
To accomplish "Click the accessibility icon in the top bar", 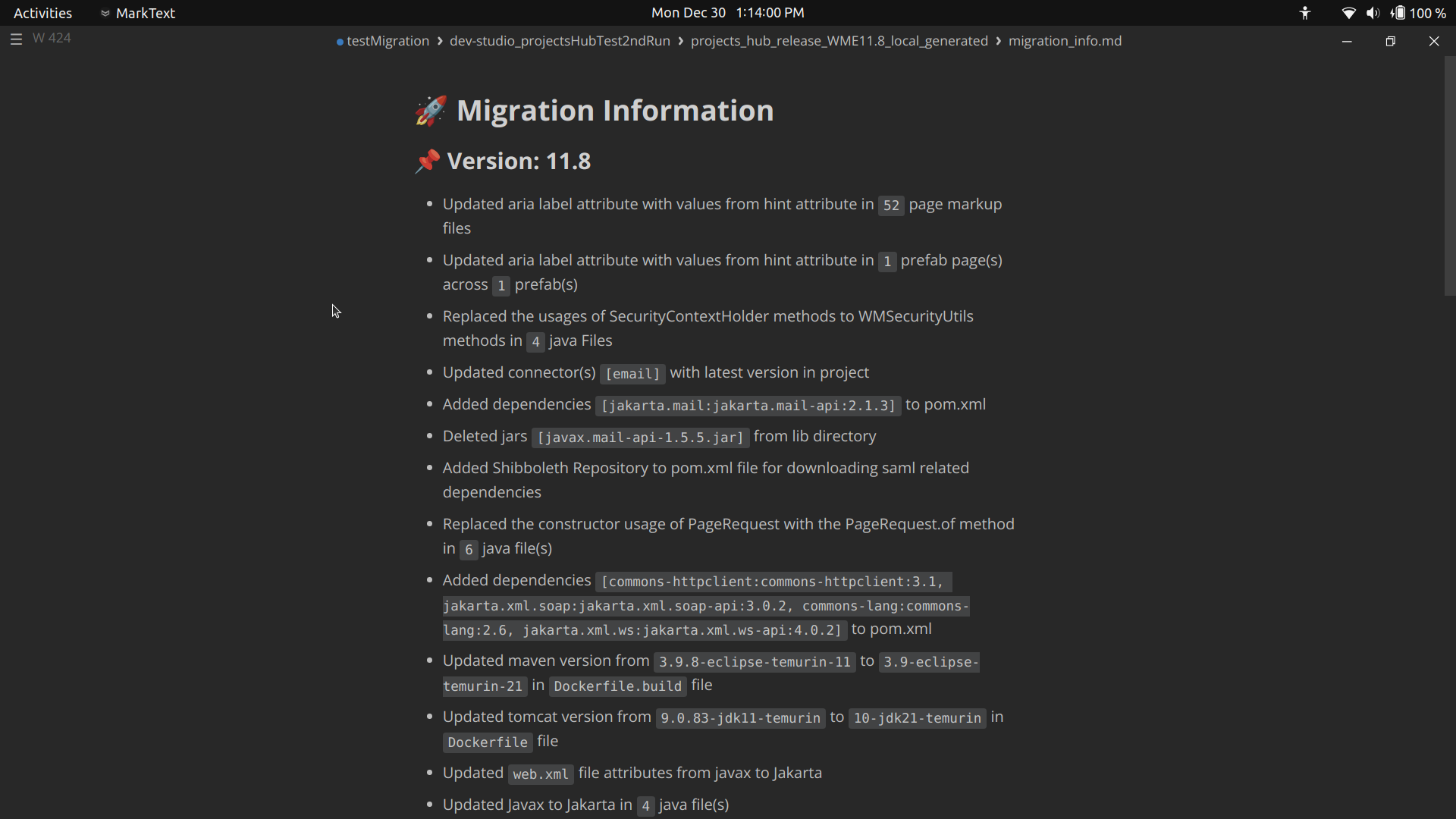I will [1305, 13].
